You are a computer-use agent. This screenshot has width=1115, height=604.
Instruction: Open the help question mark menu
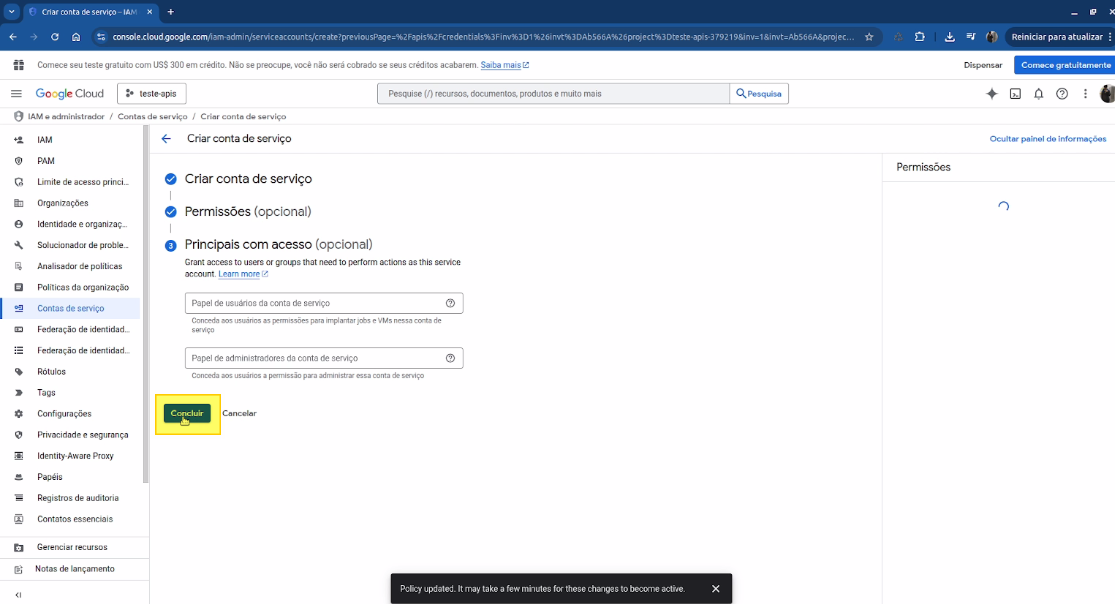pos(1062,93)
